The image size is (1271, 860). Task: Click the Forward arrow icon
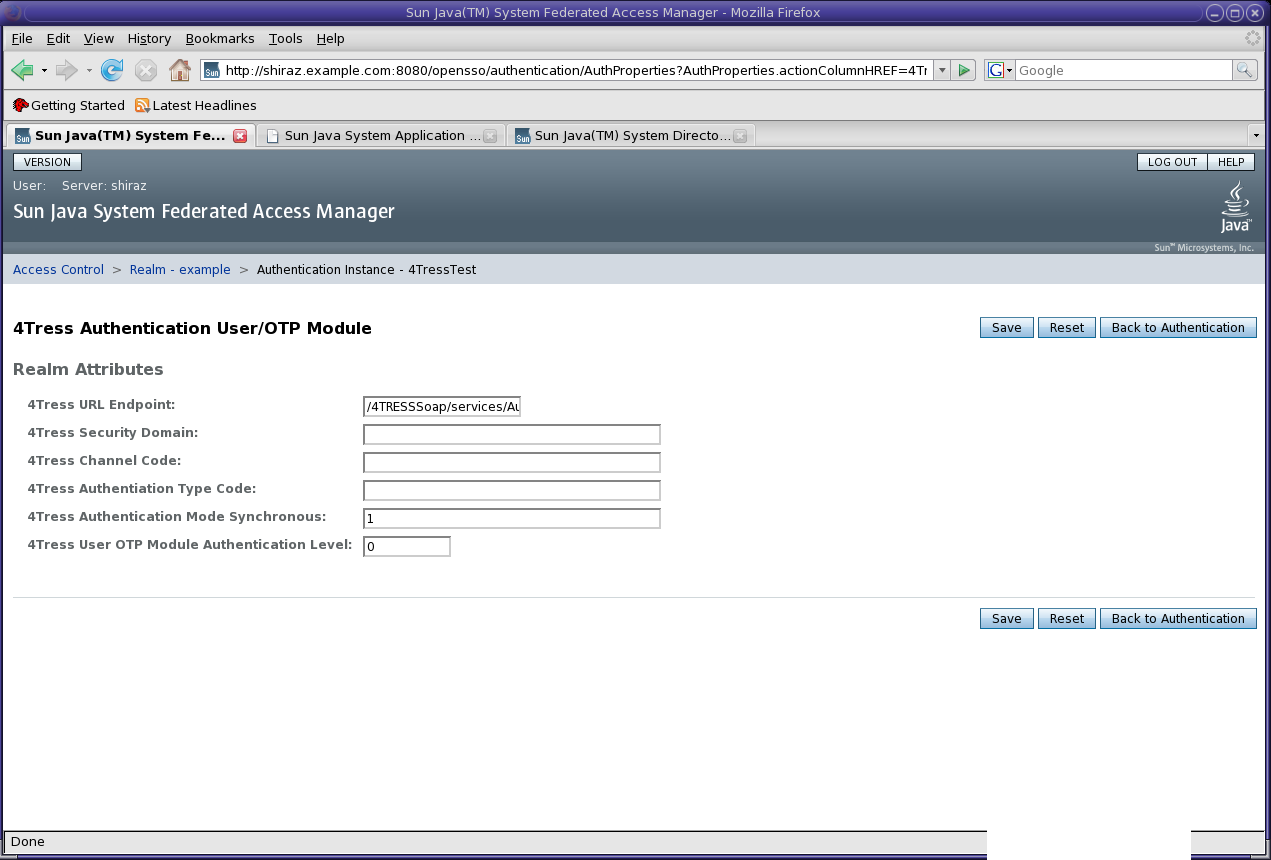(67, 70)
